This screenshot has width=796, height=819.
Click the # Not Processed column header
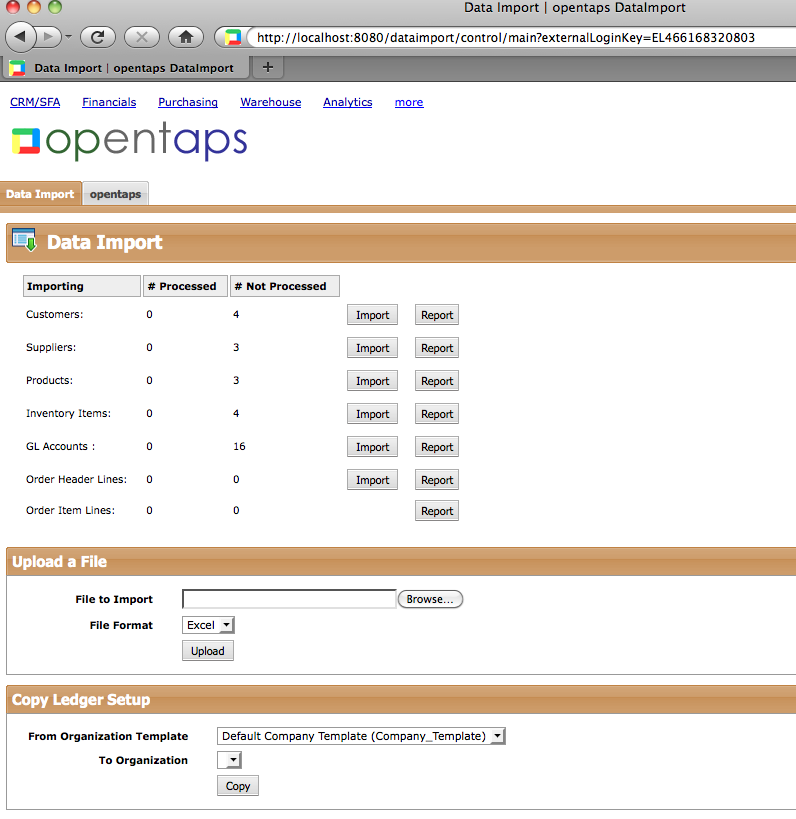pos(285,286)
